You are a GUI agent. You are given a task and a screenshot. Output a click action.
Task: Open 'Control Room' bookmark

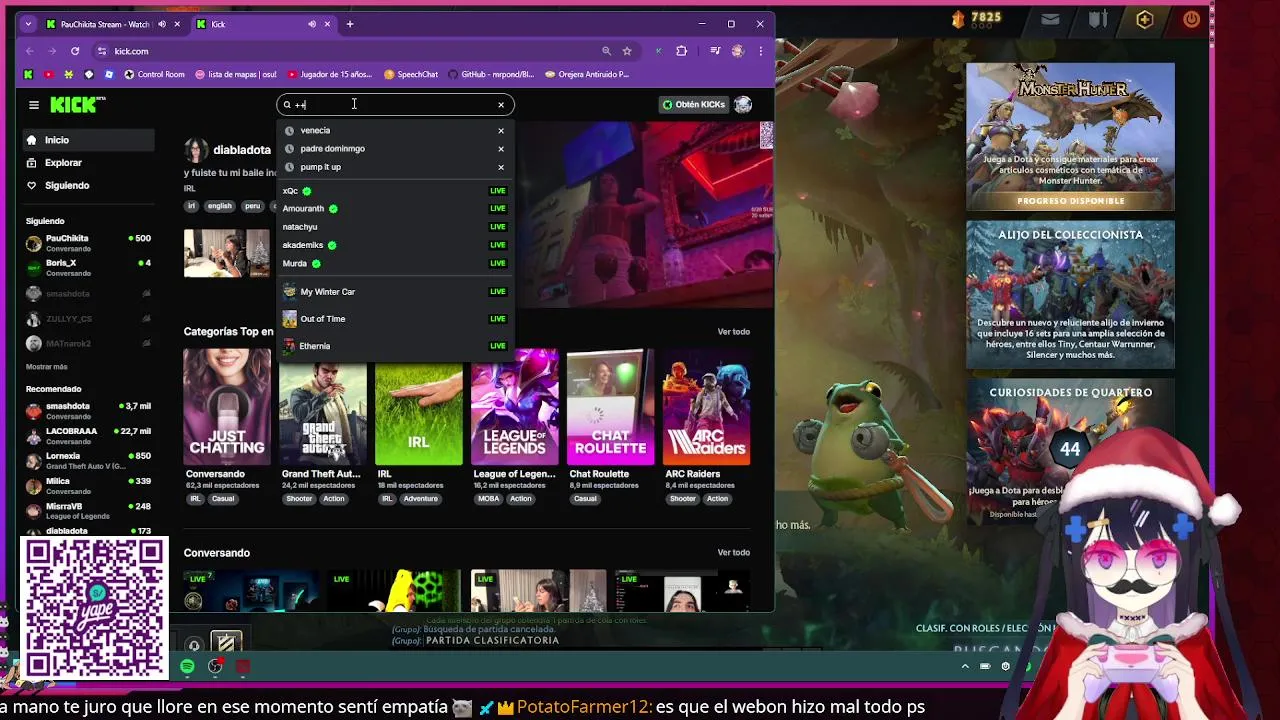[154, 74]
